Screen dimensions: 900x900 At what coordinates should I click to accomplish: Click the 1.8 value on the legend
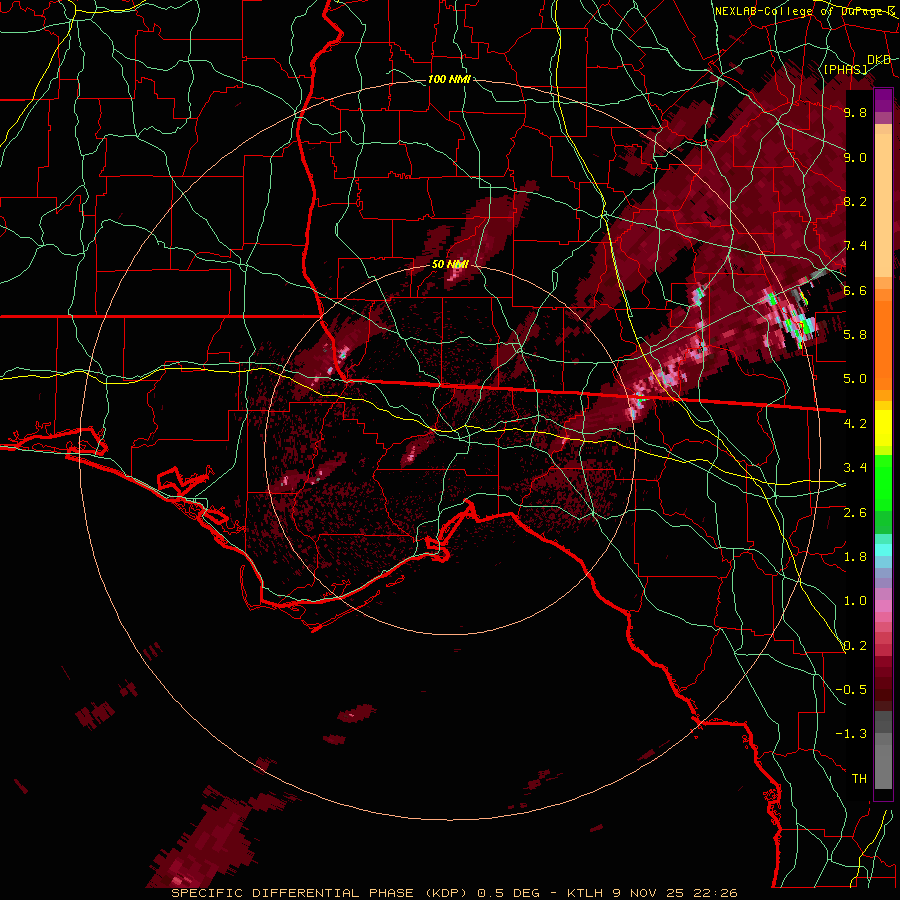pyautogui.click(x=855, y=556)
